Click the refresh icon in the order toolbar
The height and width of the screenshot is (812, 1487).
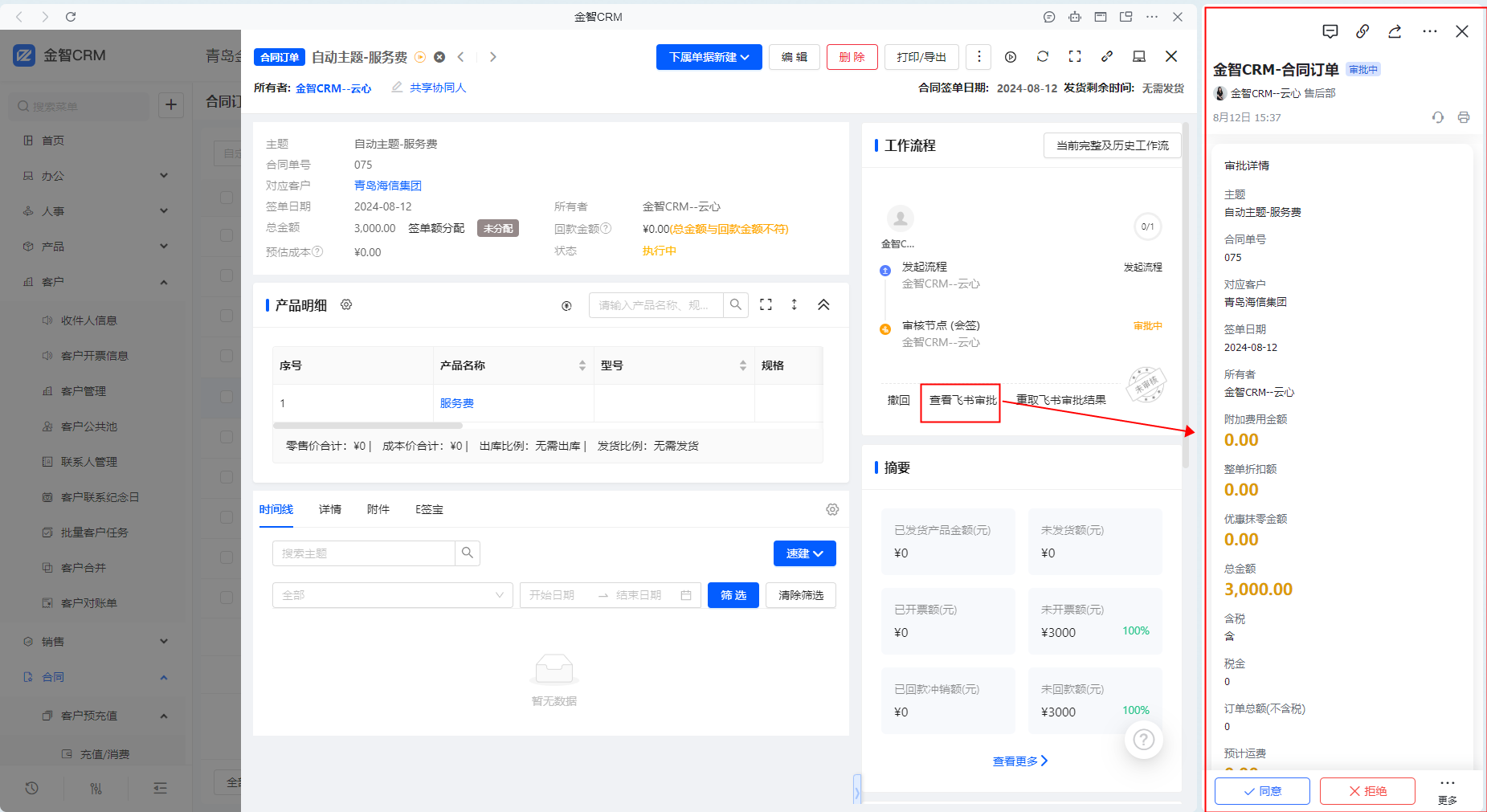point(1042,57)
